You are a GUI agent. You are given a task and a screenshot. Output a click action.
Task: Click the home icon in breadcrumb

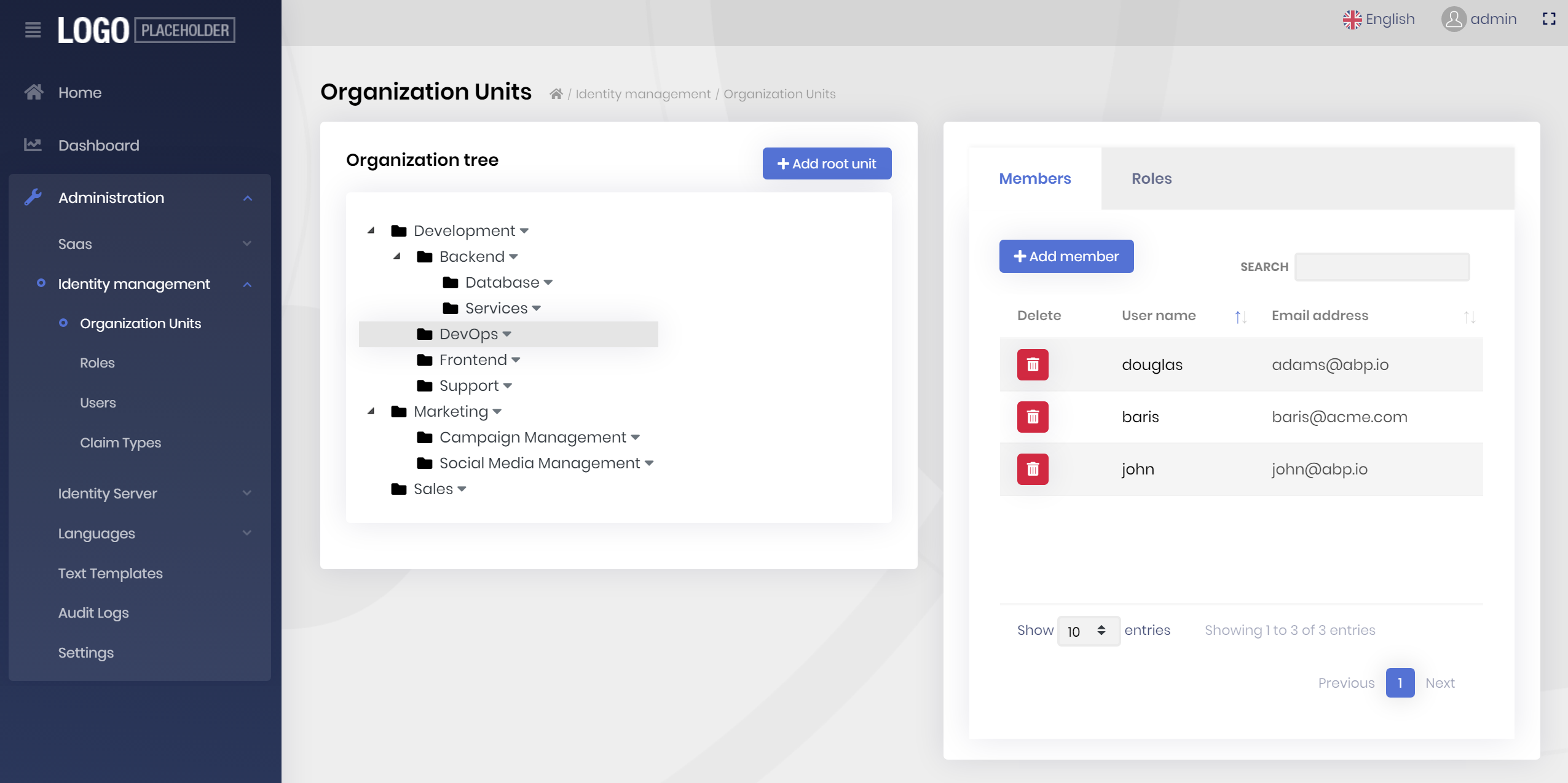[x=556, y=94]
